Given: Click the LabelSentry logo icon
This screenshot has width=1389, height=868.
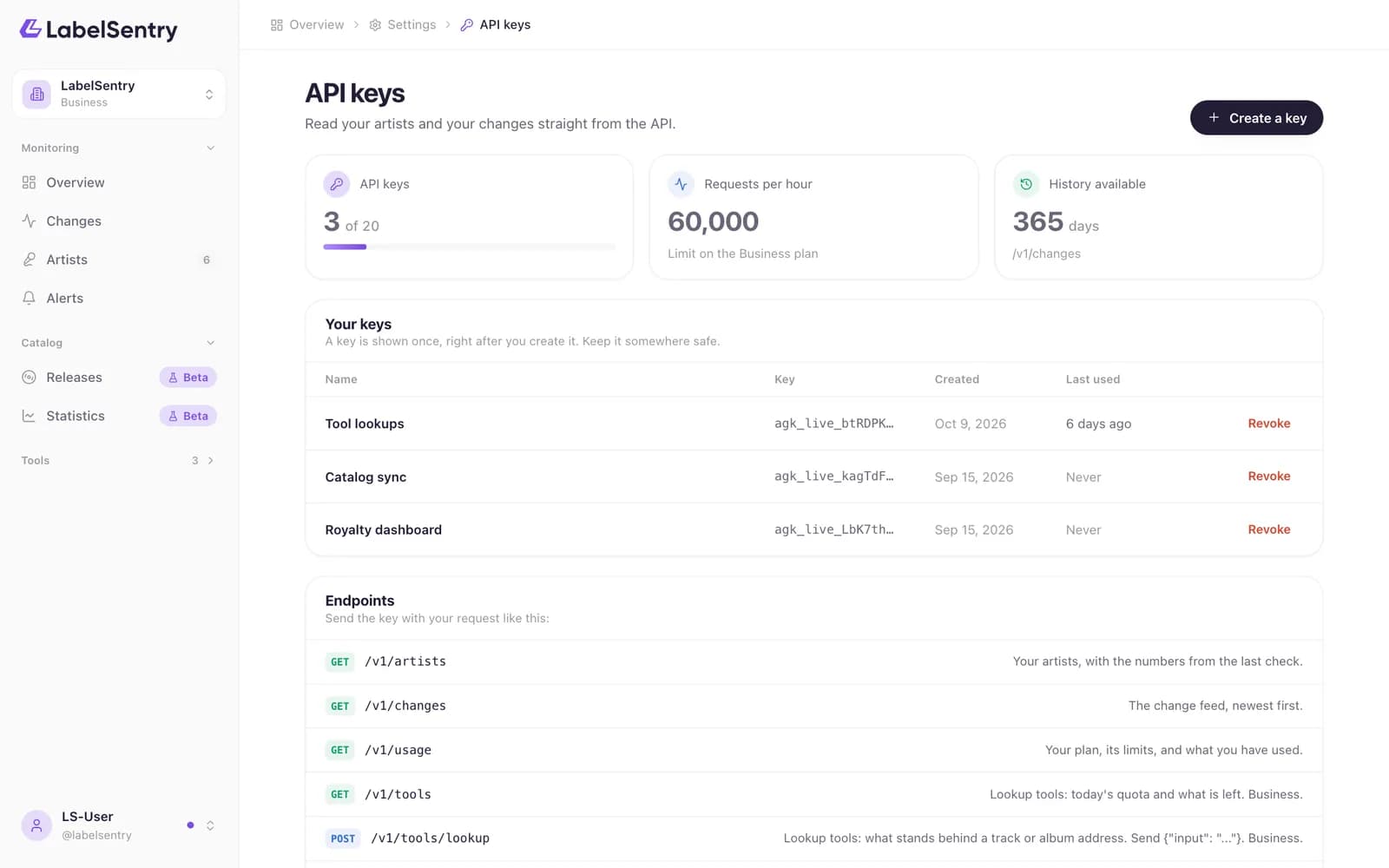Looking at the screenshot, I should 30,29.
